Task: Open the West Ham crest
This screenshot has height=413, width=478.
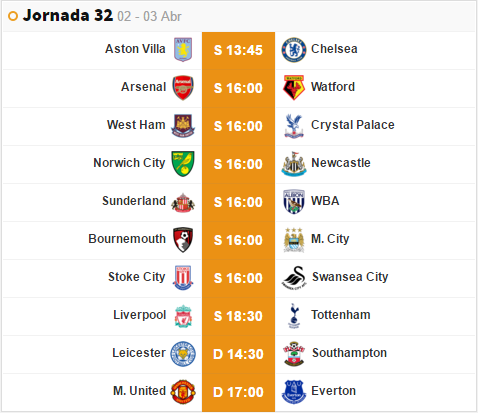Action: pyautogui.click(x=183, y=126)
